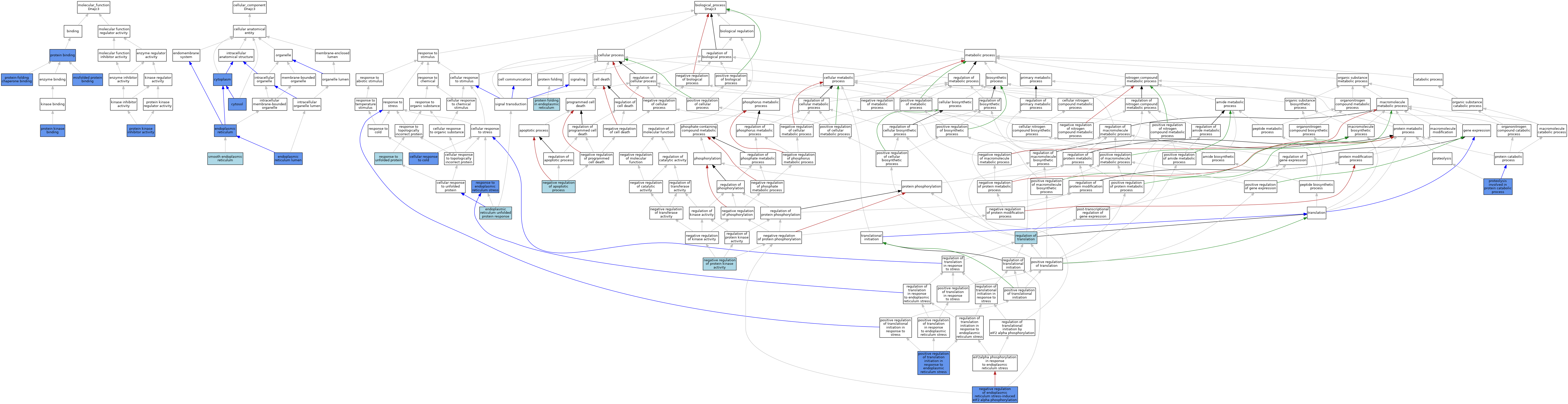This screenshot has height=404, width=1568.
Task: Select the 'protein-folding chaperone binding' node
Action: click(17, 80)
